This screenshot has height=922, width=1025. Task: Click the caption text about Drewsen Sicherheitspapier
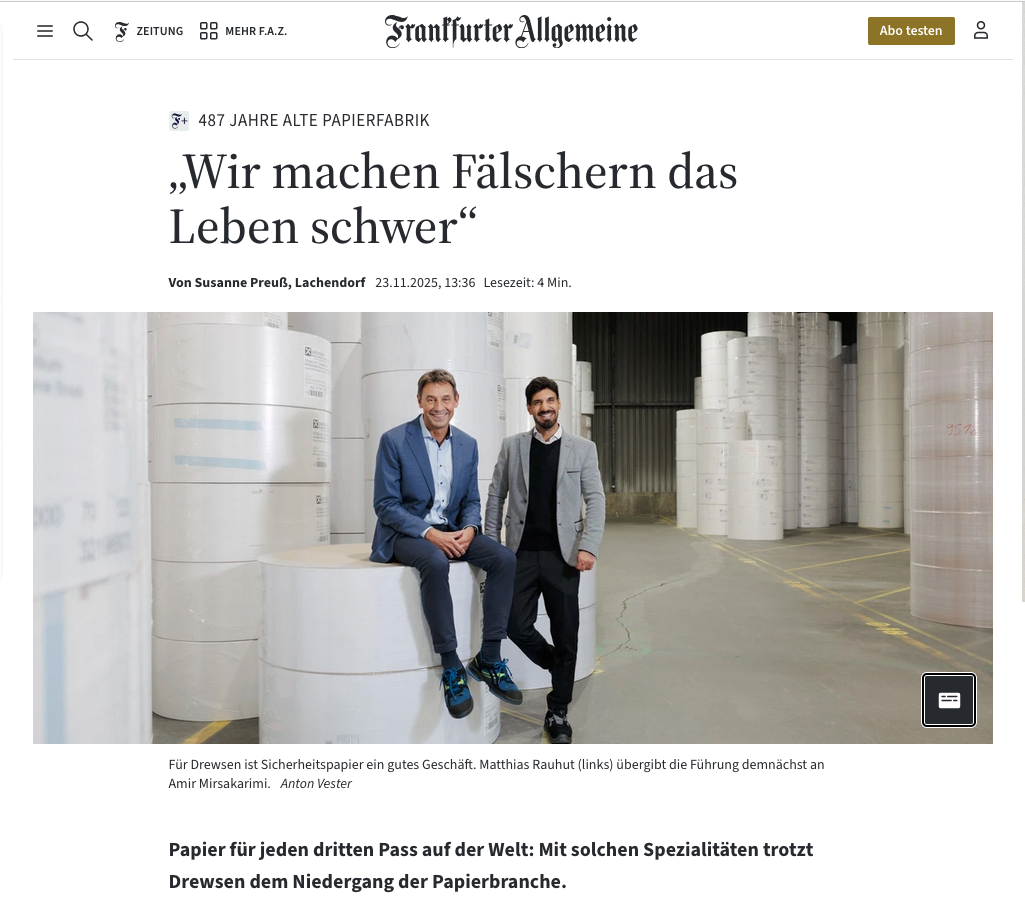click(x=496, y=774)
